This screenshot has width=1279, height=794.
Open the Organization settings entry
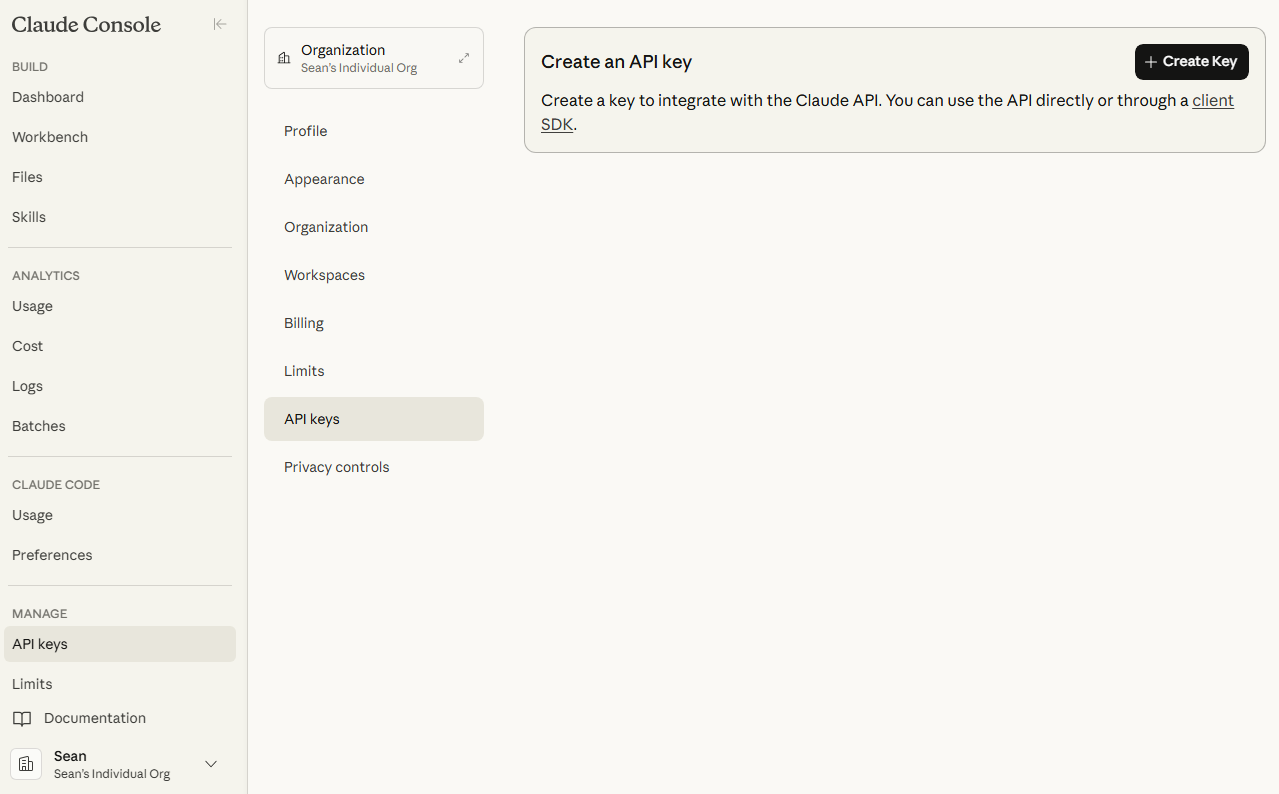(x=326, y=227)
